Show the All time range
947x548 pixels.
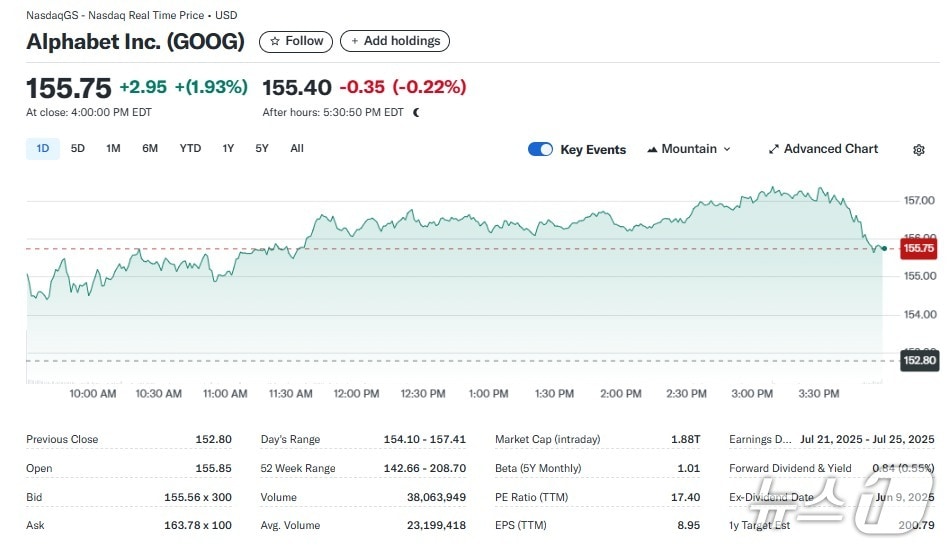[x=297, y=149]
